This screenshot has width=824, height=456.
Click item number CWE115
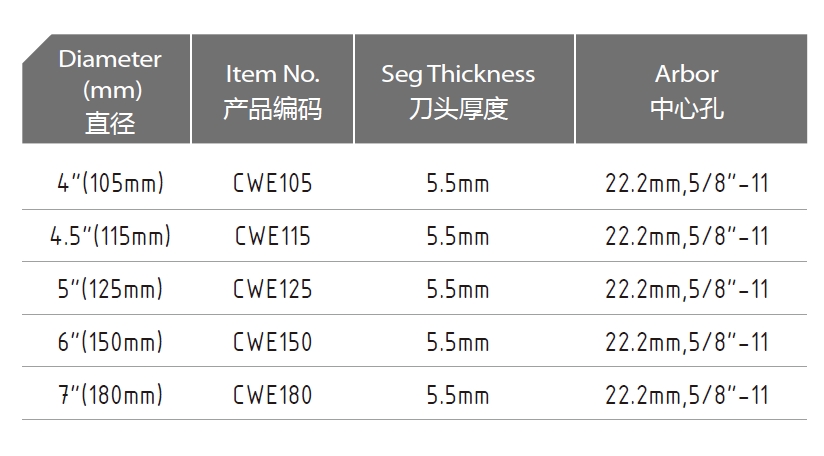(273, 236)
